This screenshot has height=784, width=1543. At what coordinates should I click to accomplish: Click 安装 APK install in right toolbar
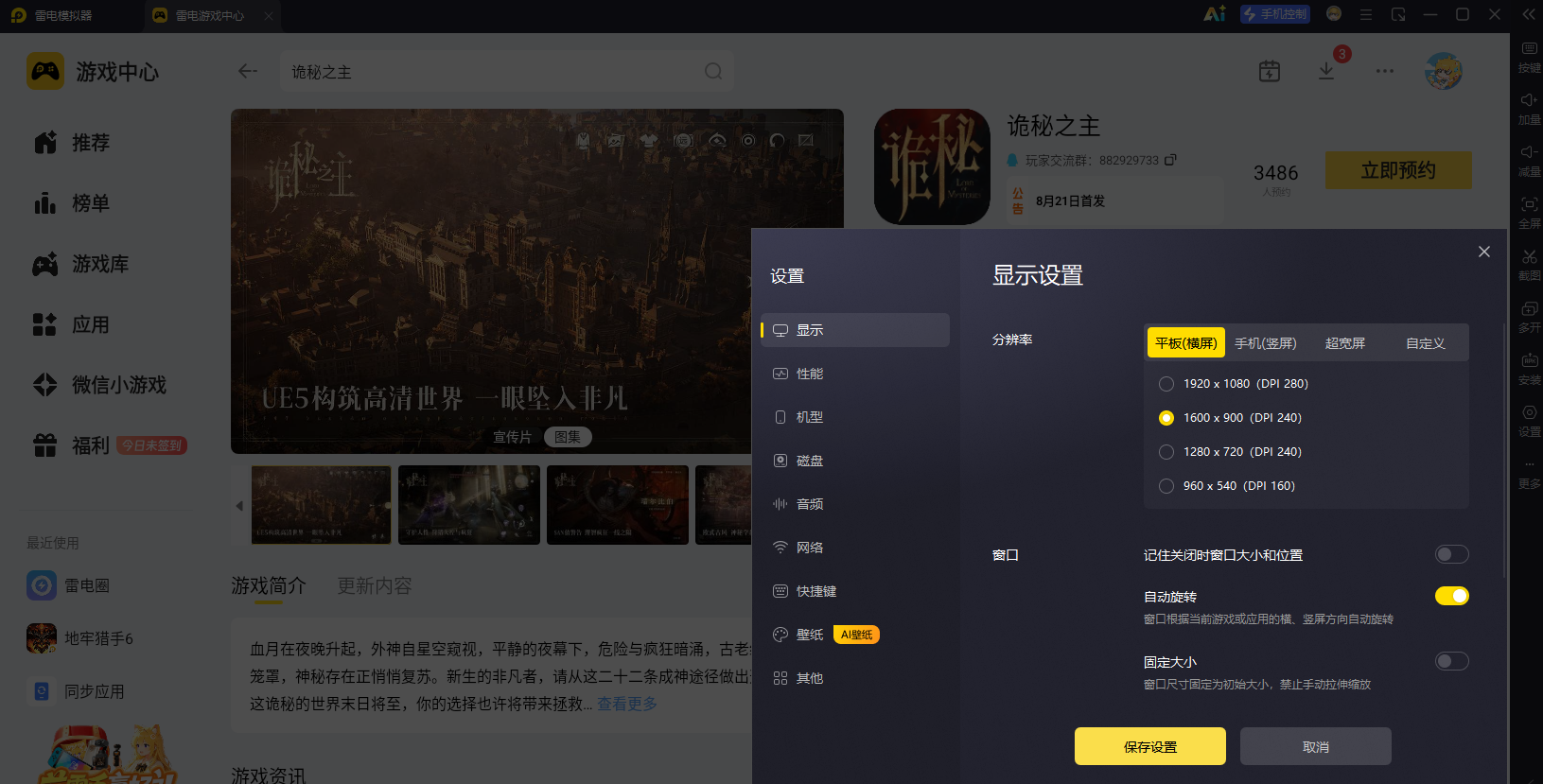coord(1529,369)
